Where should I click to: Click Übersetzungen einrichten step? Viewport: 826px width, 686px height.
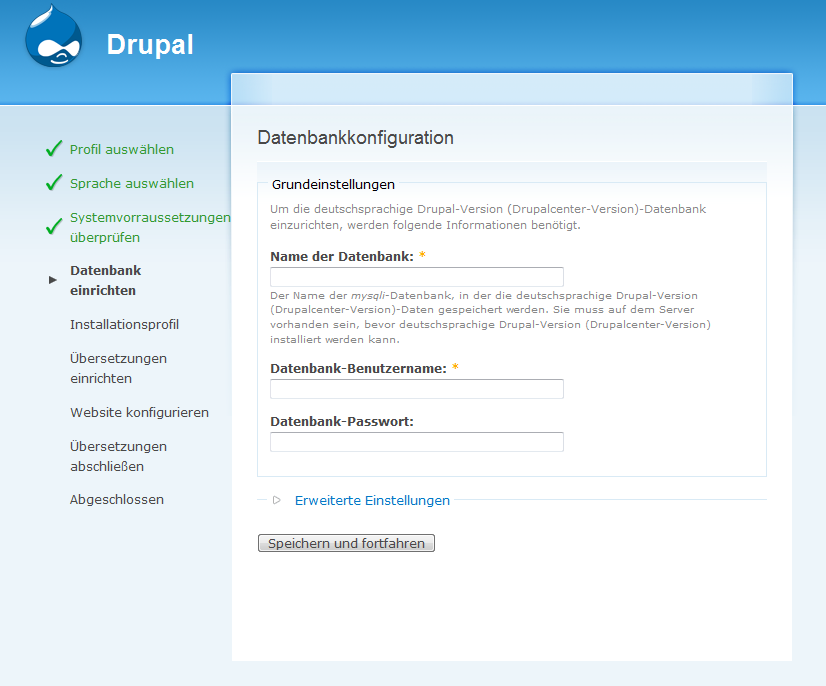pyautogui.click(x=118, y=368)
